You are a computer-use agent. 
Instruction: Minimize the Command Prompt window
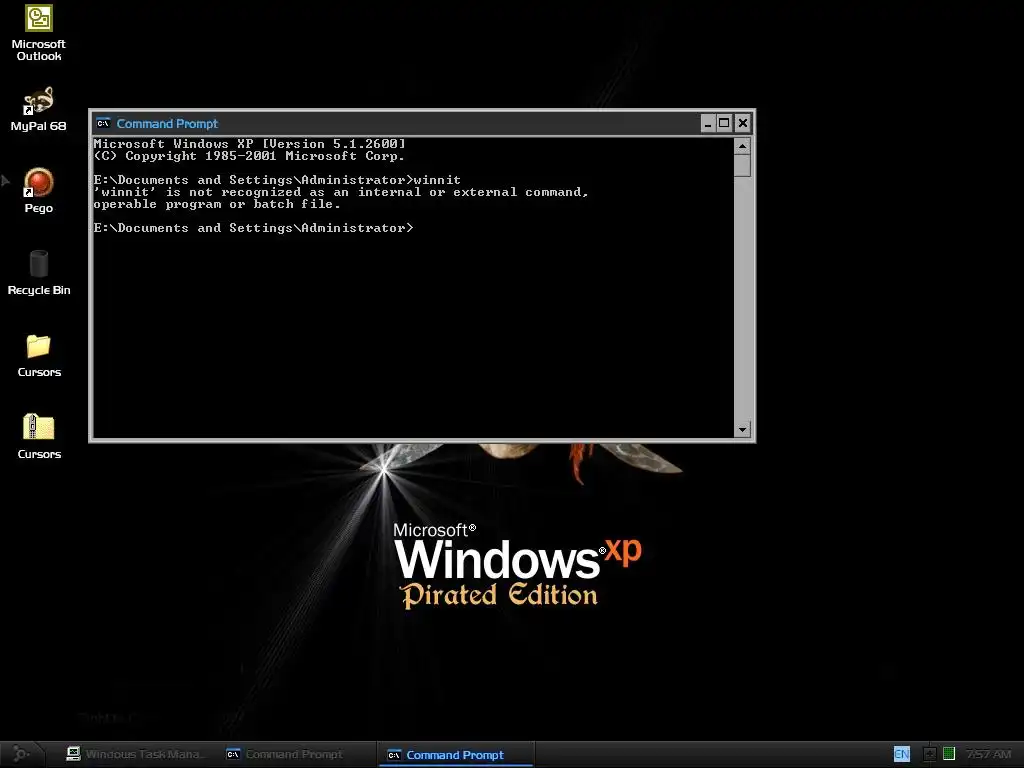(x=708, y=123)
